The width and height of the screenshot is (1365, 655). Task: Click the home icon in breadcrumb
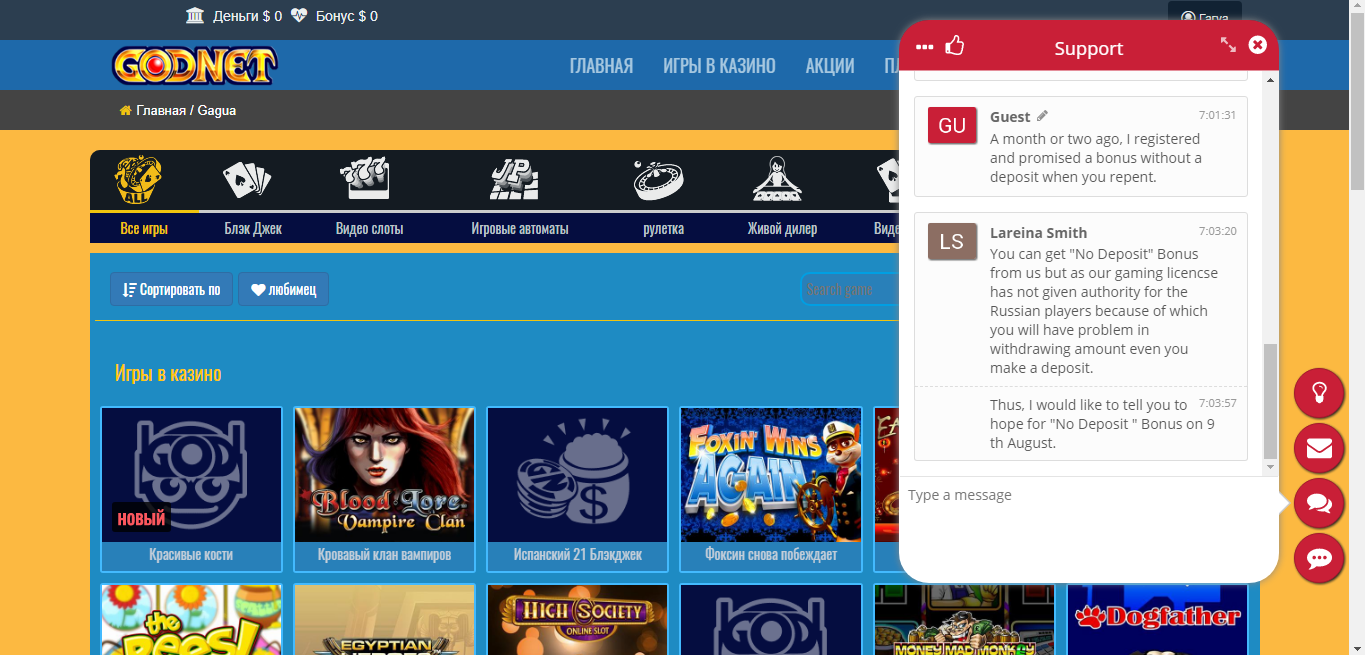click(x=125, y=110)
